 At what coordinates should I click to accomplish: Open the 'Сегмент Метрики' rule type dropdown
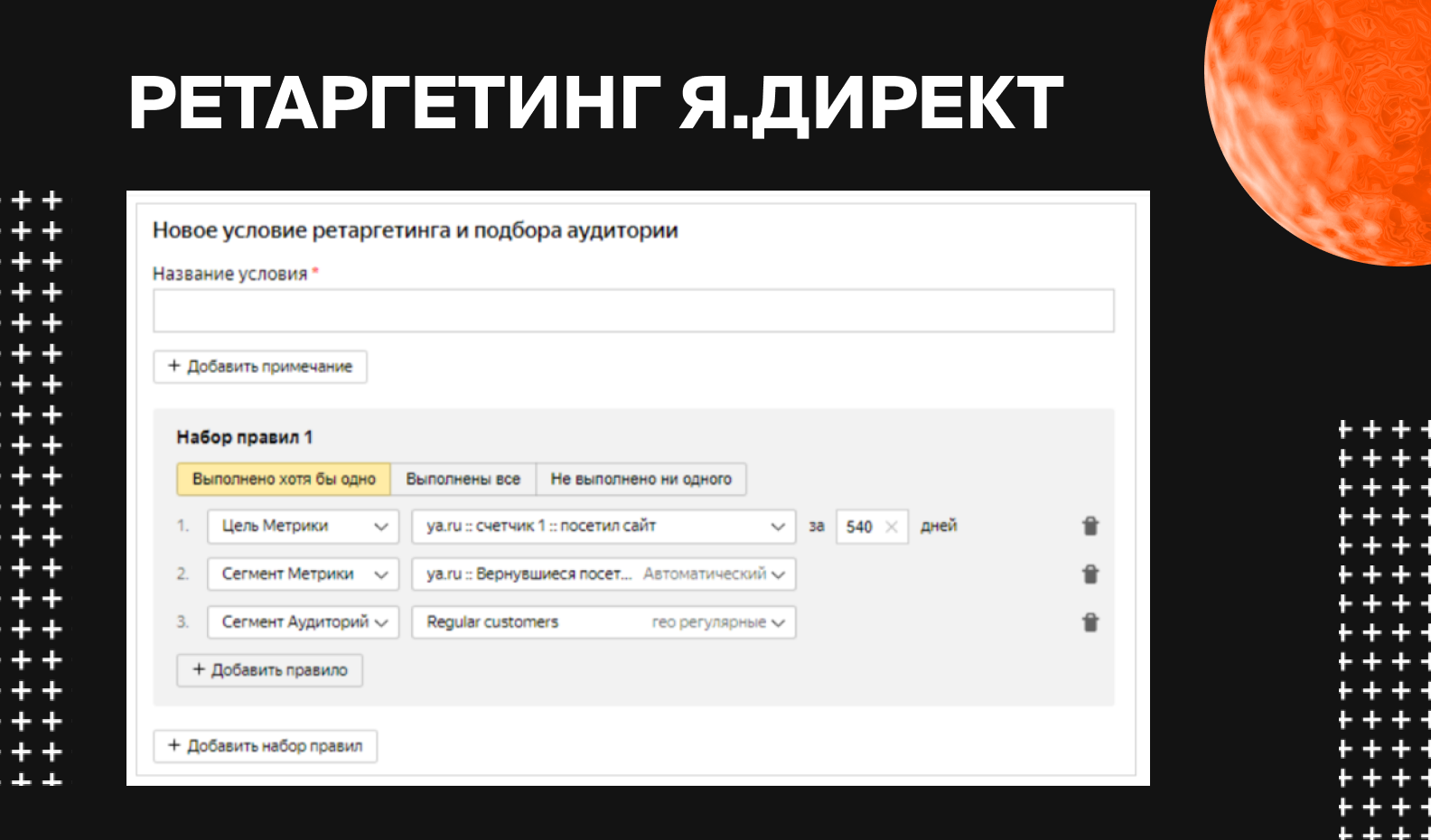[303, 574]
